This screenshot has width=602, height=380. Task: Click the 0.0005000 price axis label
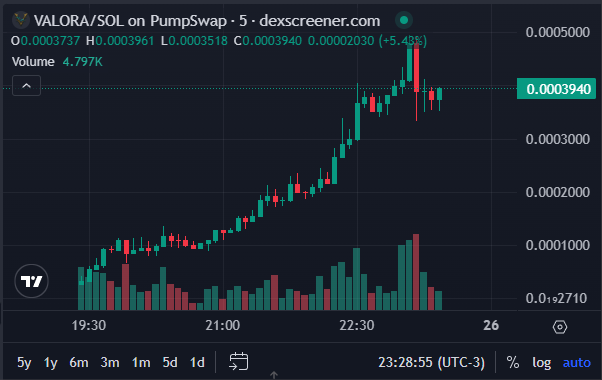557,32
